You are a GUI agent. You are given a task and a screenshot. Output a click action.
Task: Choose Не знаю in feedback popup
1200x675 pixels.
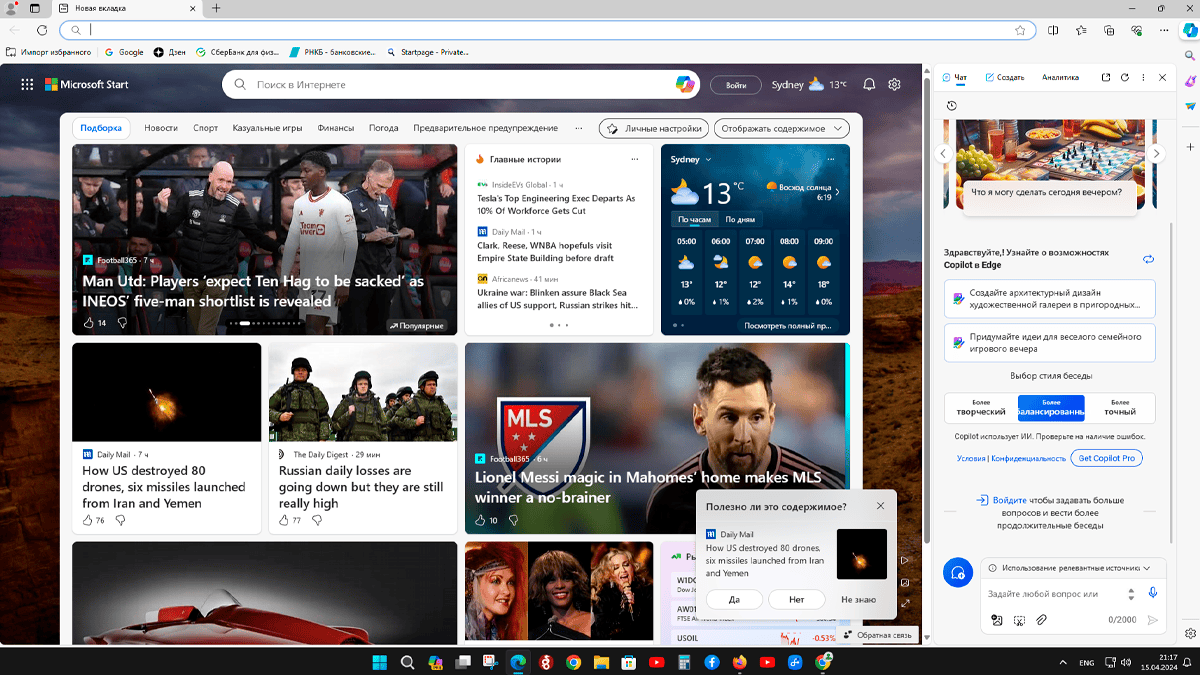point(858,599)
